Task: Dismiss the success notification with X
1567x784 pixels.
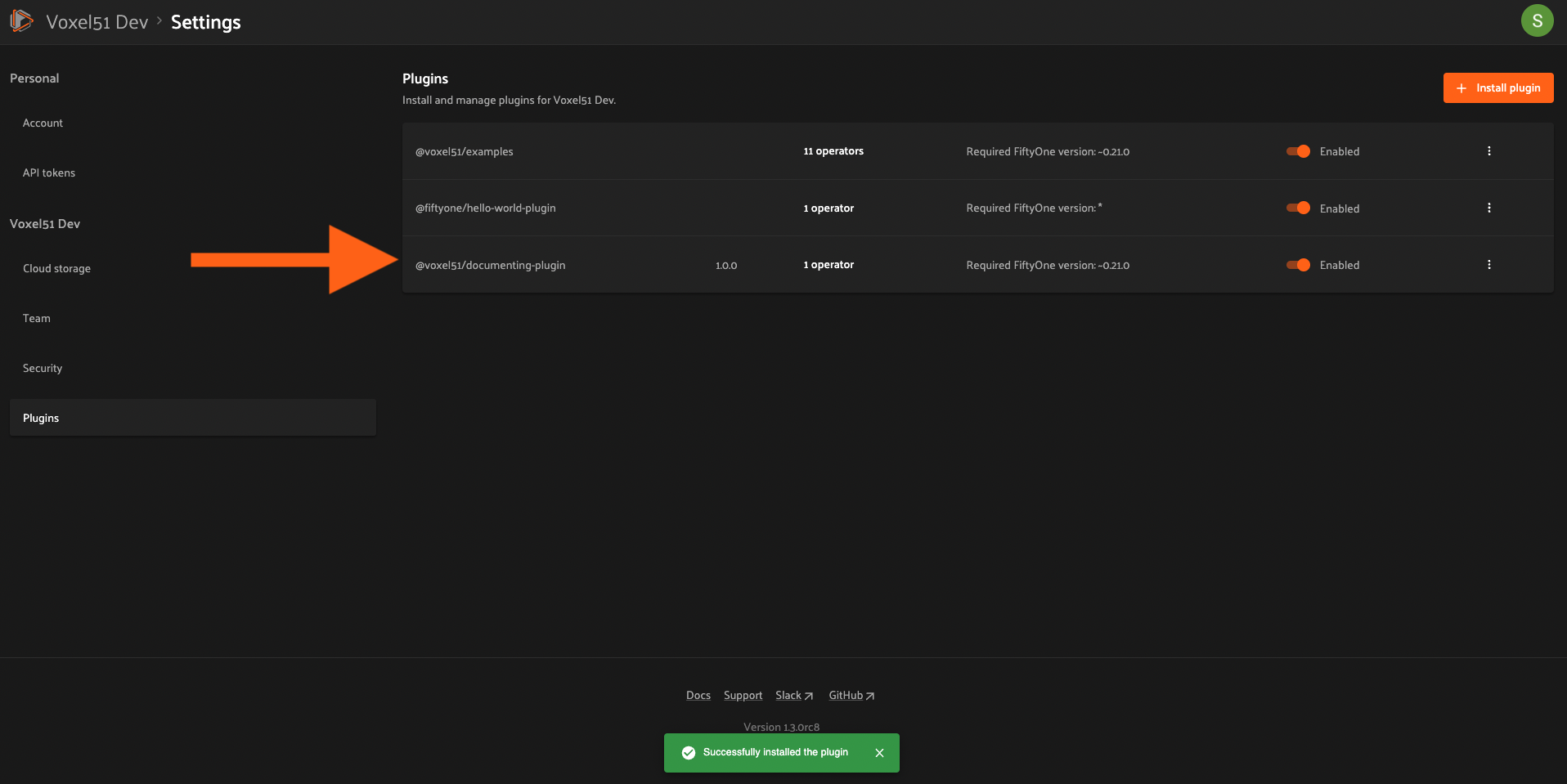Action: coord(879,753)
